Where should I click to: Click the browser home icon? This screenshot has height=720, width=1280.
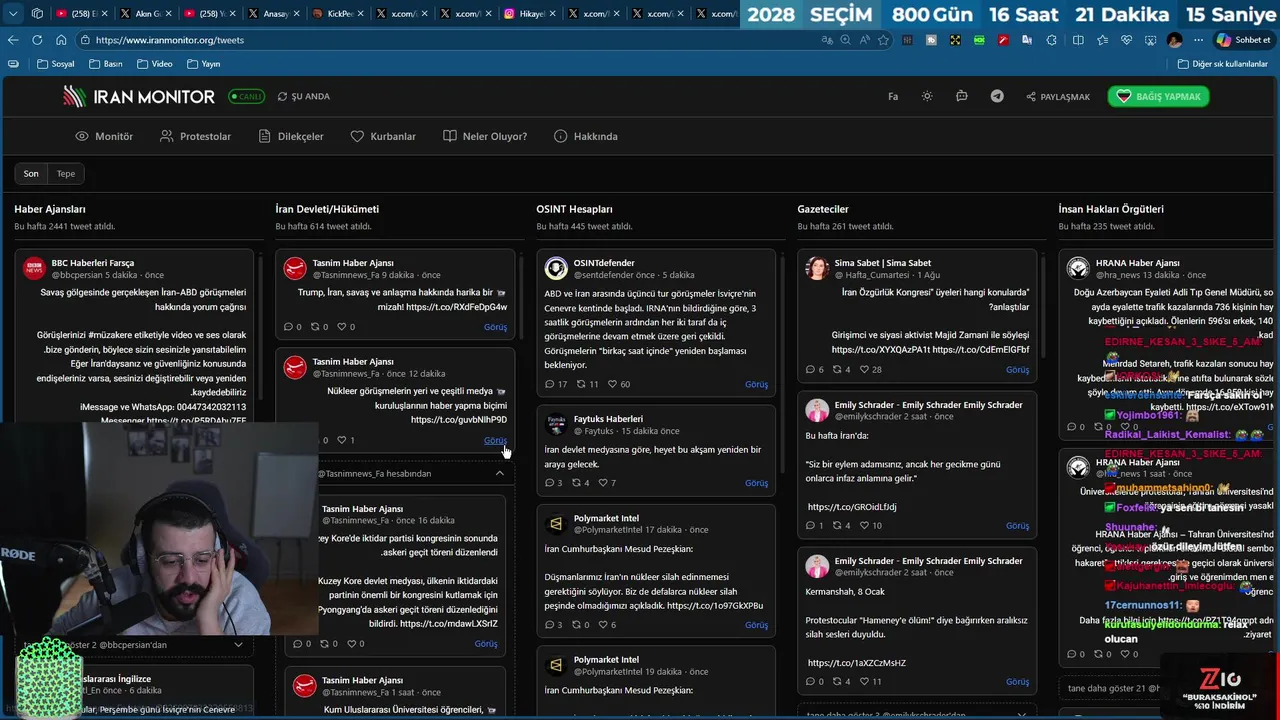click(x=61, y=40)
